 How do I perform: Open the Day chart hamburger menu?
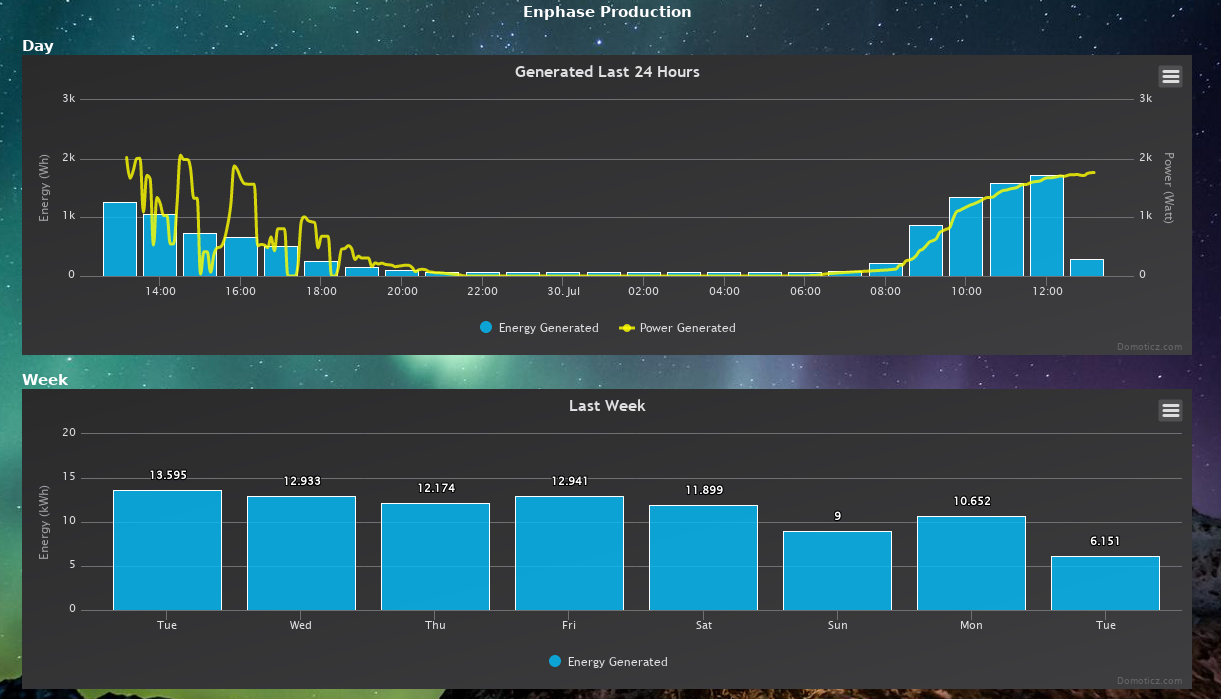coord(1170,76)
